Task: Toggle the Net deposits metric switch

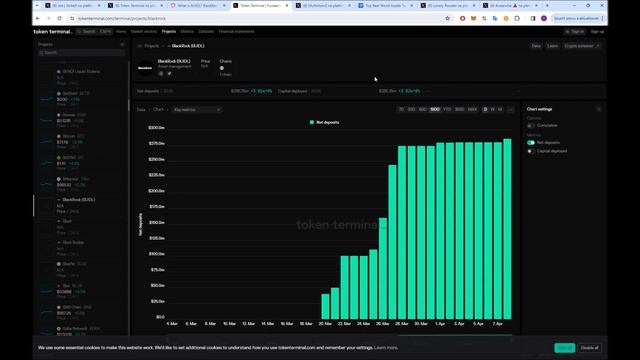Action: click(531, 142)
